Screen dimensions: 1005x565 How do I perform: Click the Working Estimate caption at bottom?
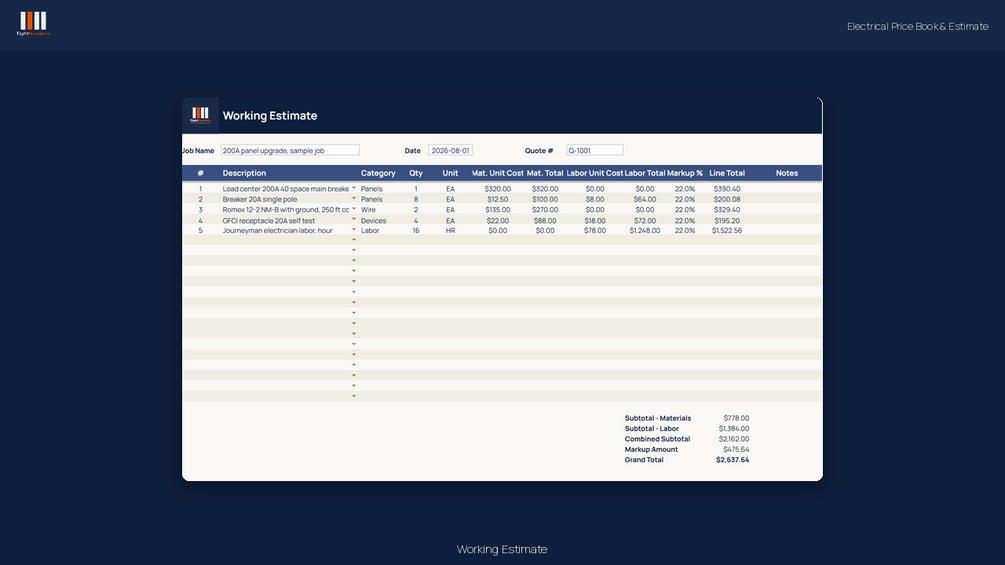tap(502, 549)
